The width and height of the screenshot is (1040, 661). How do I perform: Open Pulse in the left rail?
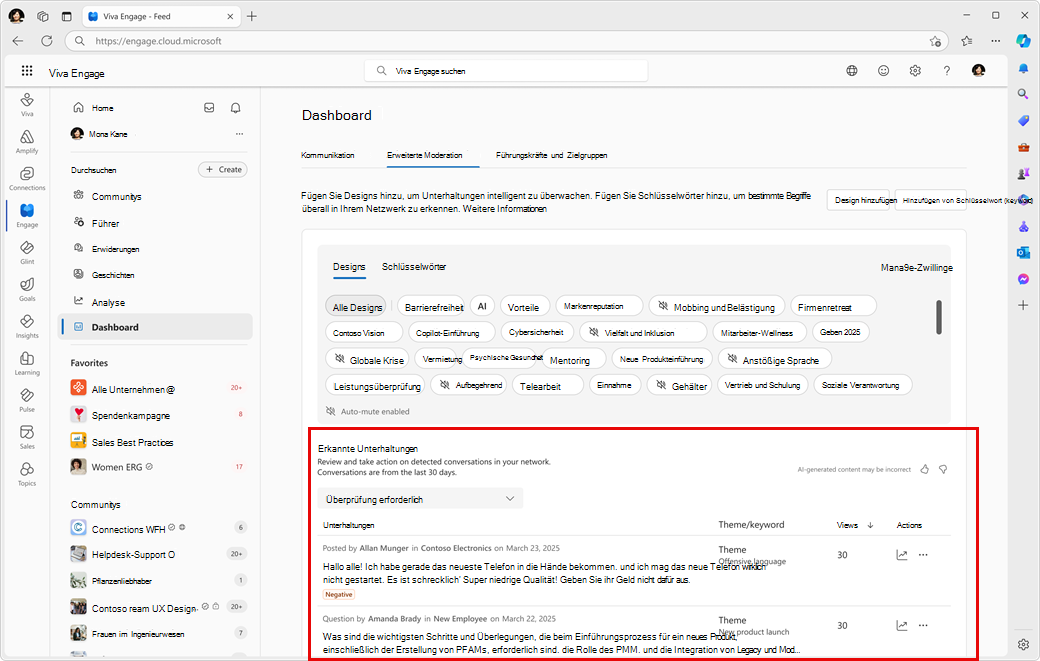click(x=27, y=400)
